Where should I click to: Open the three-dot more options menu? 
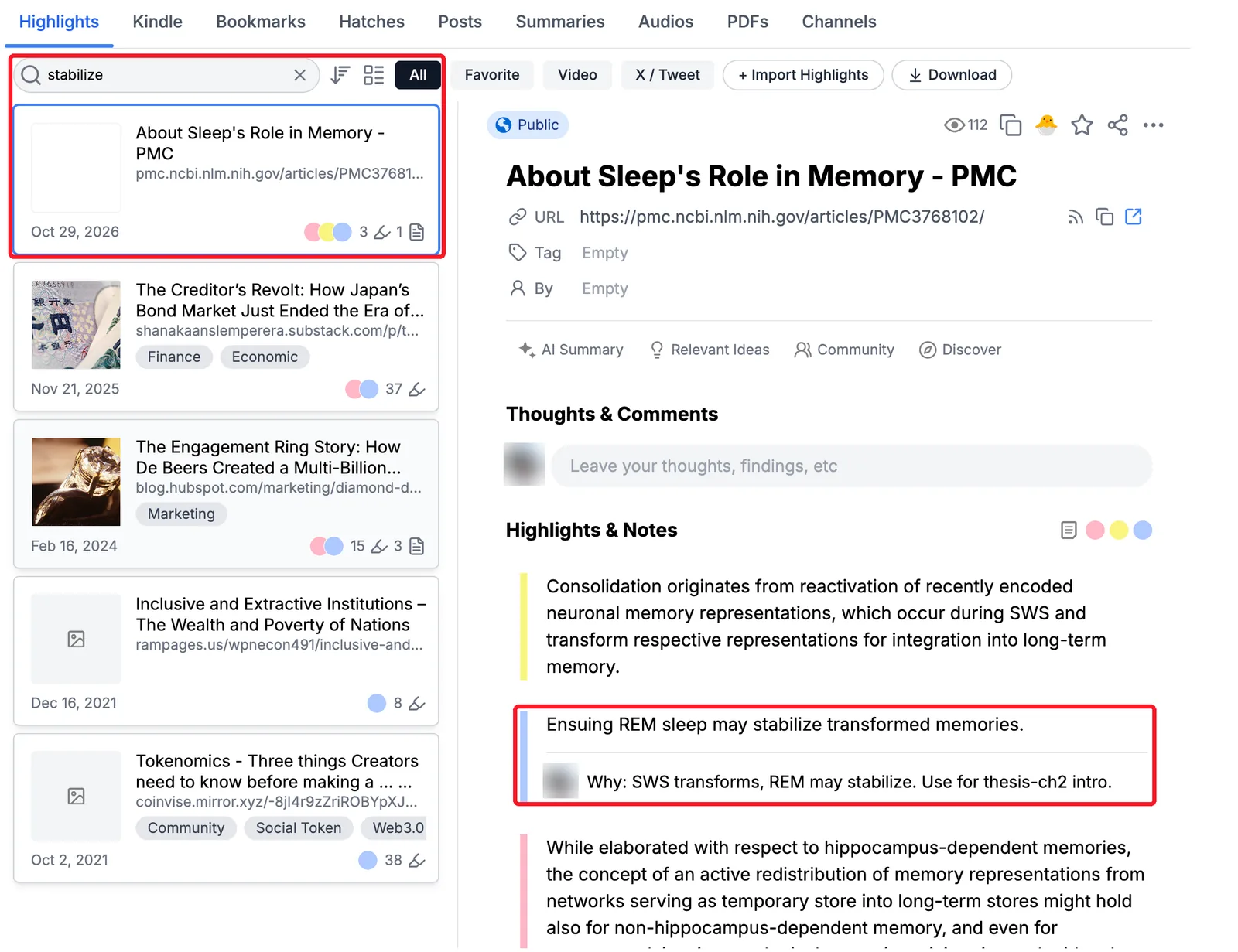(x=1153, y=125)
